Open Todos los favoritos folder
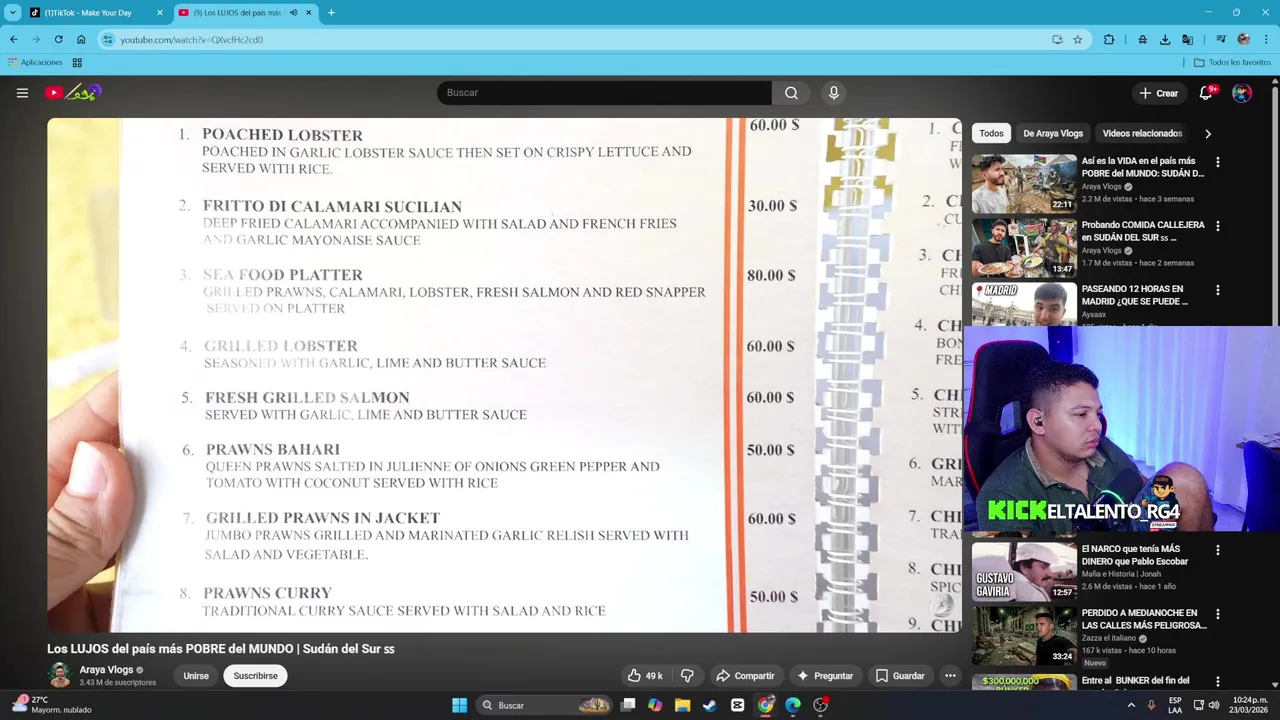 tap(1232, 62)
